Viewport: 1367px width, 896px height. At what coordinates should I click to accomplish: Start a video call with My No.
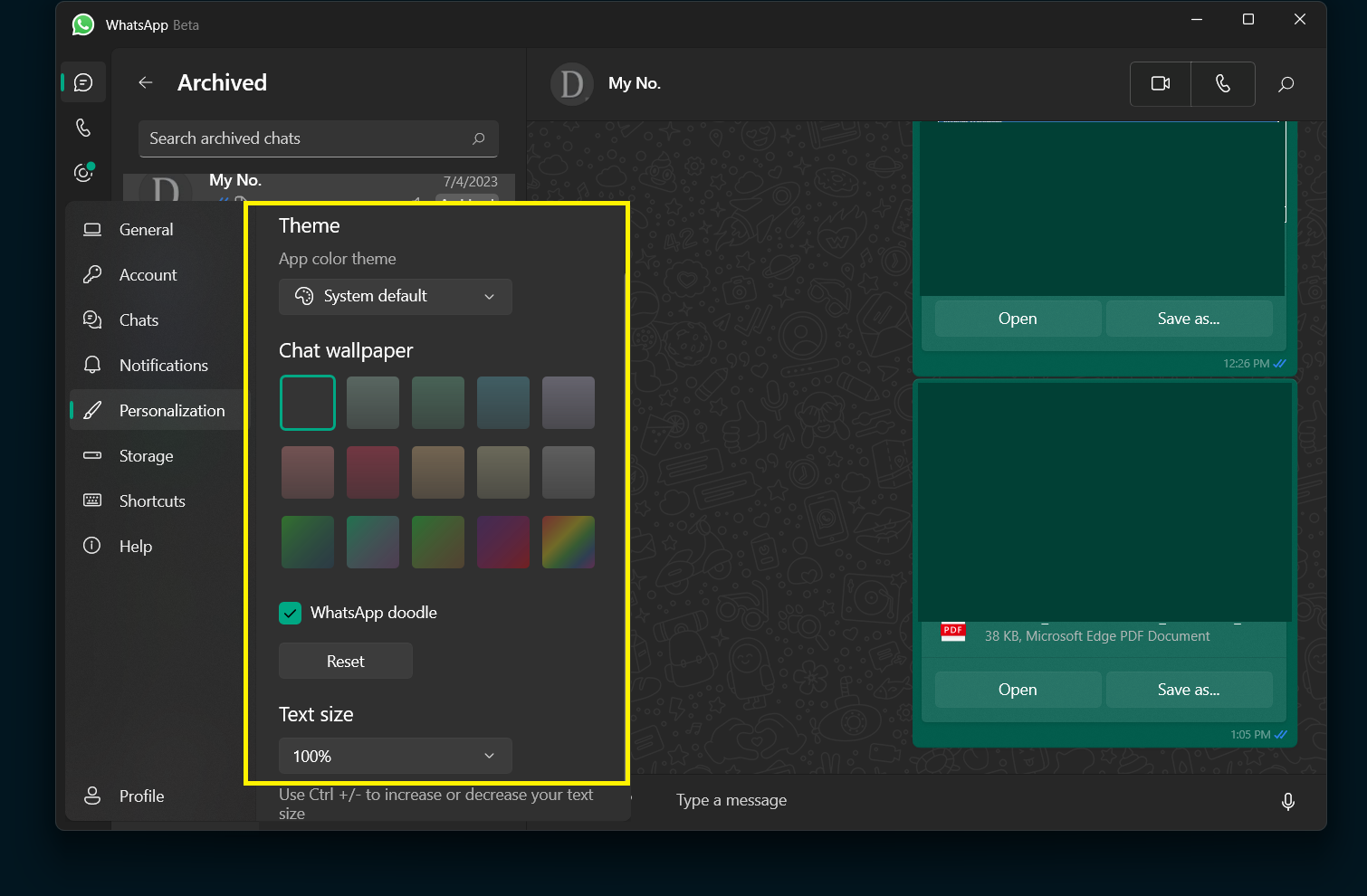coord(1161,83)
